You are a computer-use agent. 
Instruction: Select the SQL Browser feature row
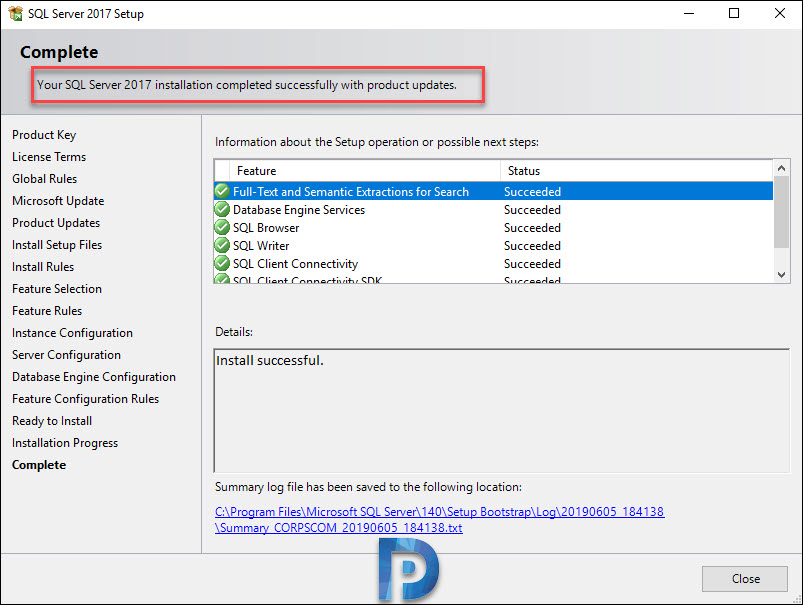click(494, 227)
